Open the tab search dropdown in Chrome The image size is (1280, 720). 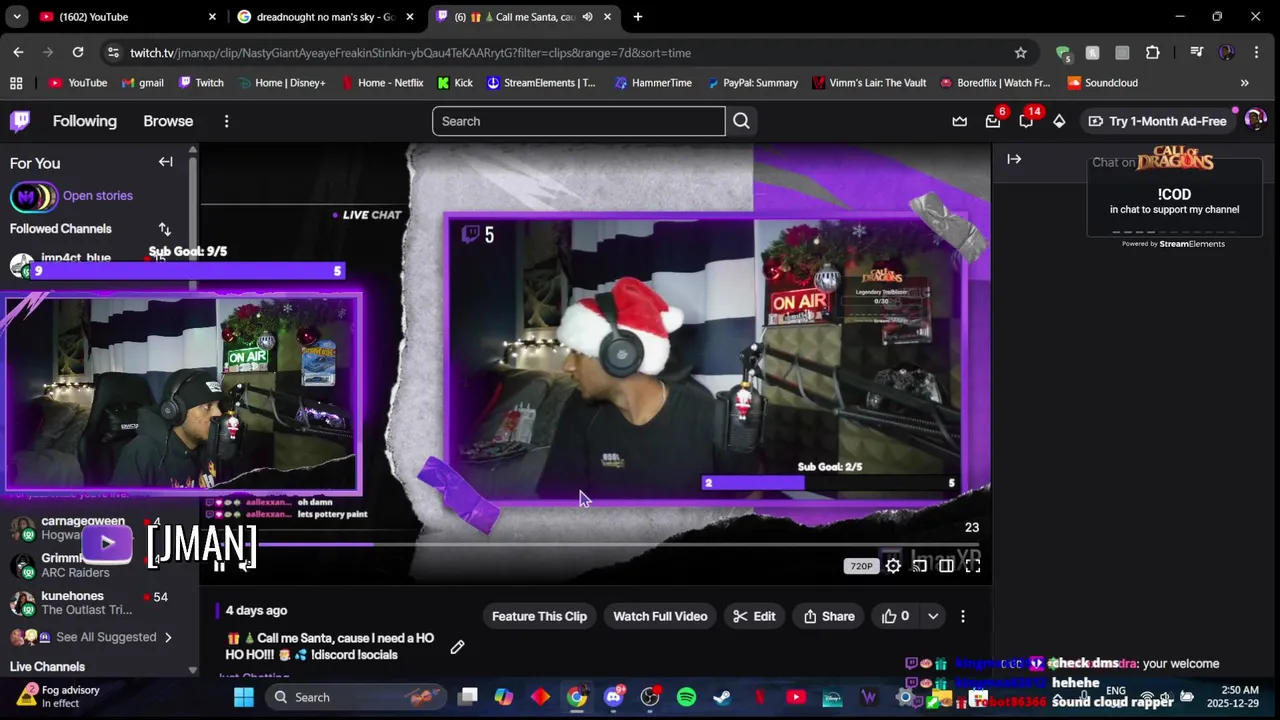pos(17,17)
